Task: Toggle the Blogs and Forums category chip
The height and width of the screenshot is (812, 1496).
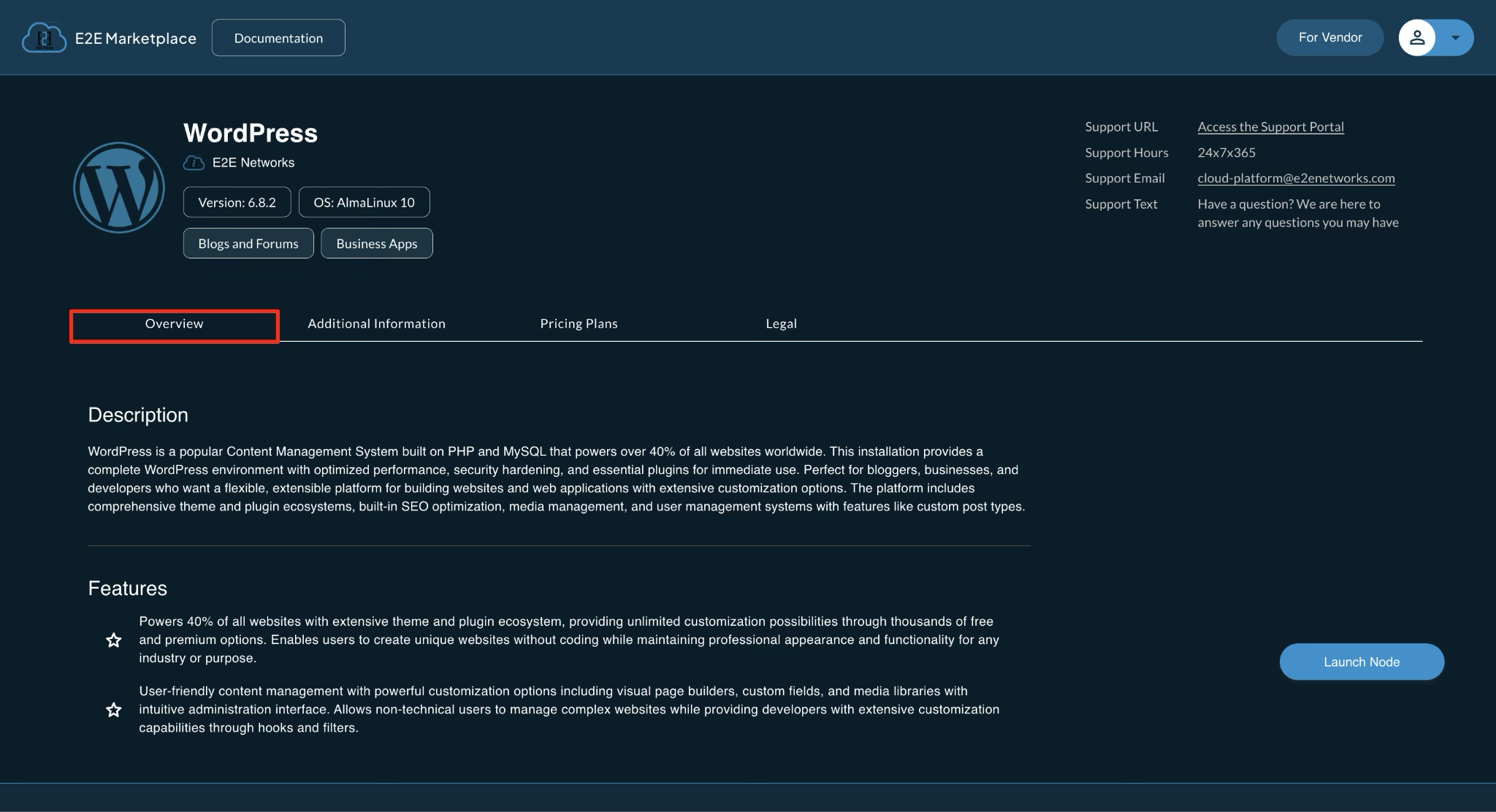Action: pyautogui.click(x=248, y=243)
